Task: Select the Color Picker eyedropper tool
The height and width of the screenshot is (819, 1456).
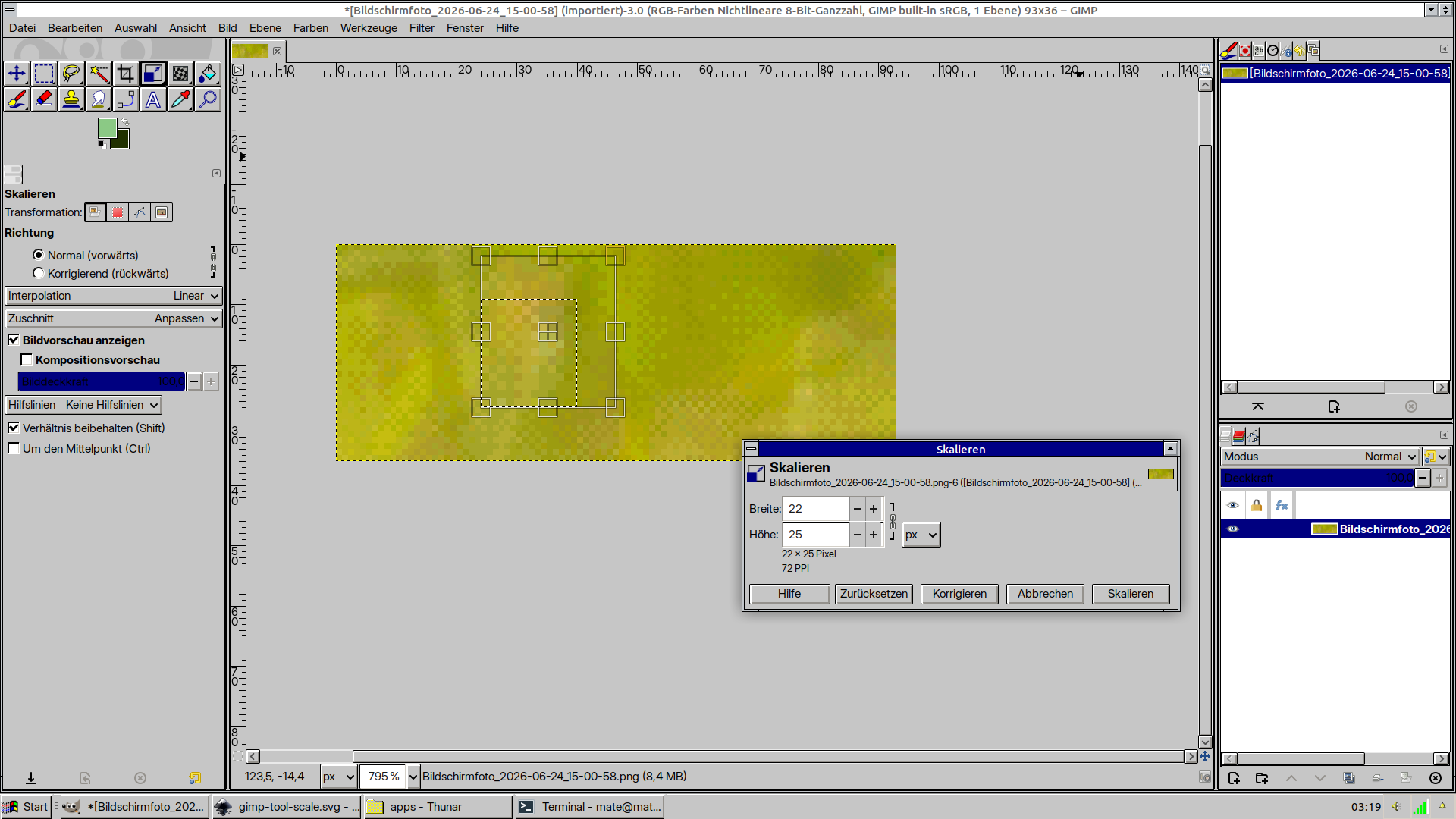Action: (x=180, y=99)
